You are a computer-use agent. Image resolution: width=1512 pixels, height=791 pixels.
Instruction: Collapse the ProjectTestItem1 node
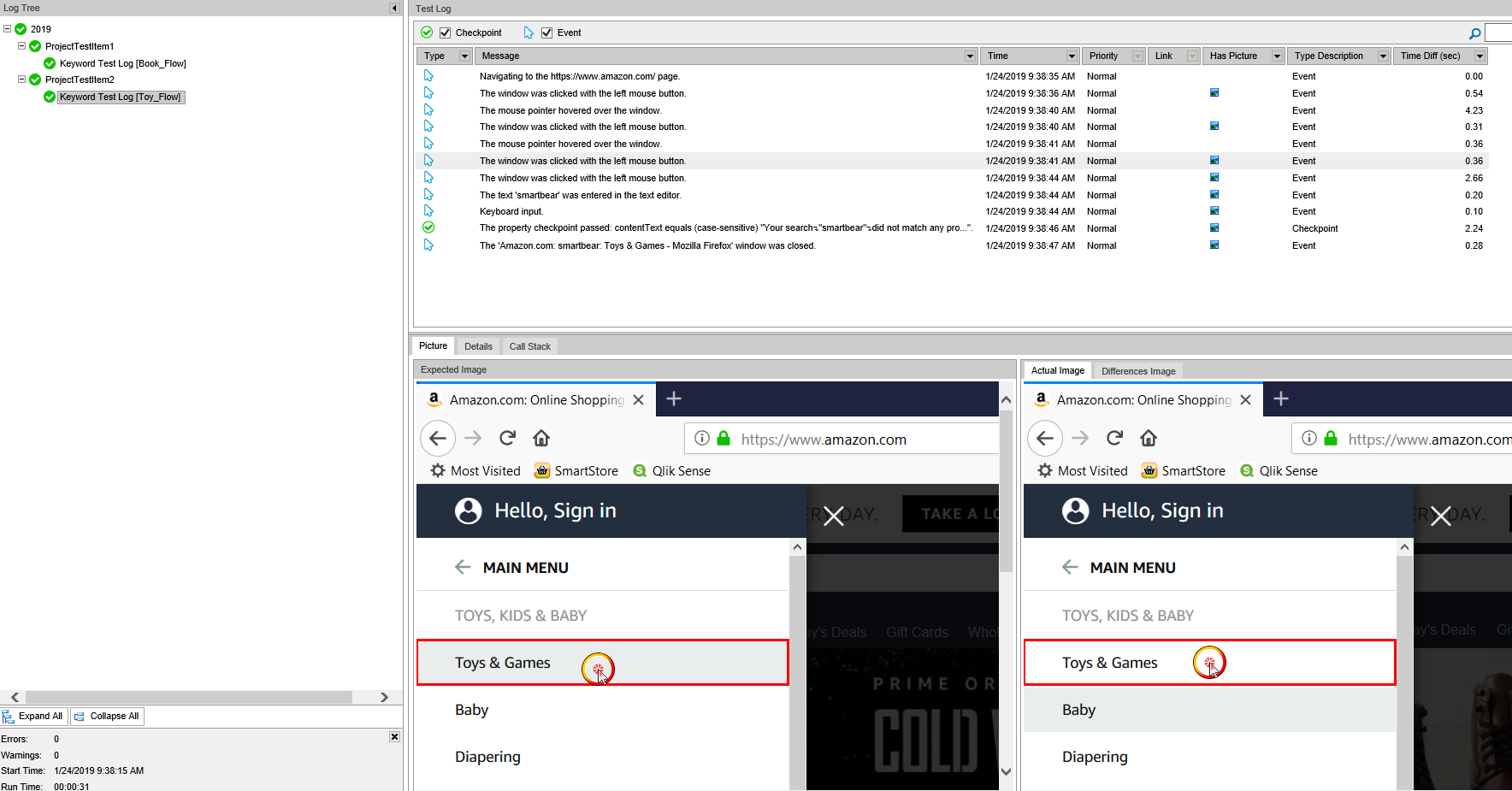coord(21,46)
